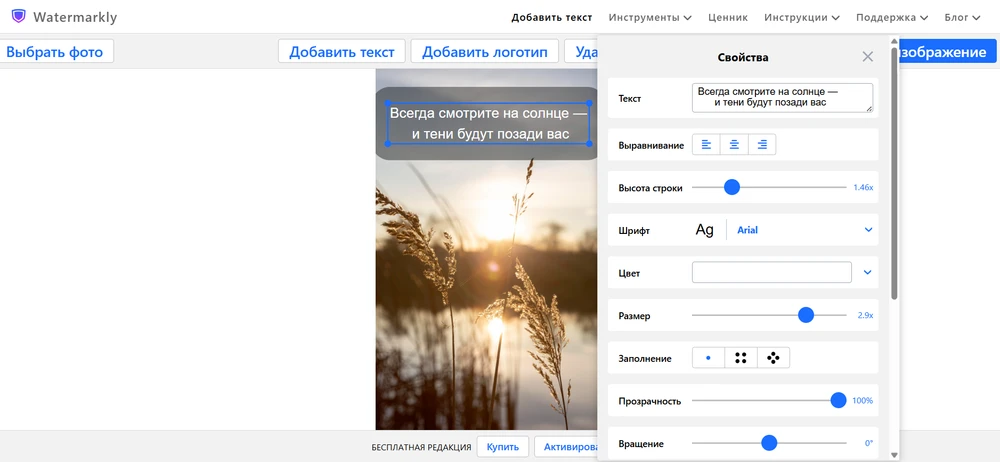This screenshot has height=462, width=1000.
Task: Click the Выбрать фото button
Action: (x=56, y=52)
